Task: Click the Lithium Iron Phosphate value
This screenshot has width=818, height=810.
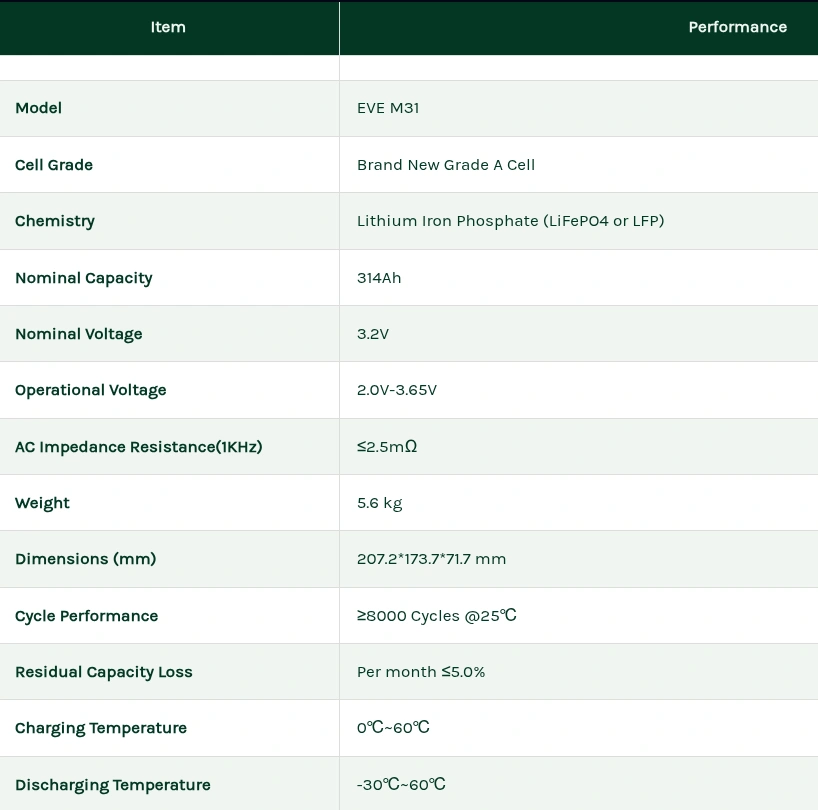Action: pos(510,221)
